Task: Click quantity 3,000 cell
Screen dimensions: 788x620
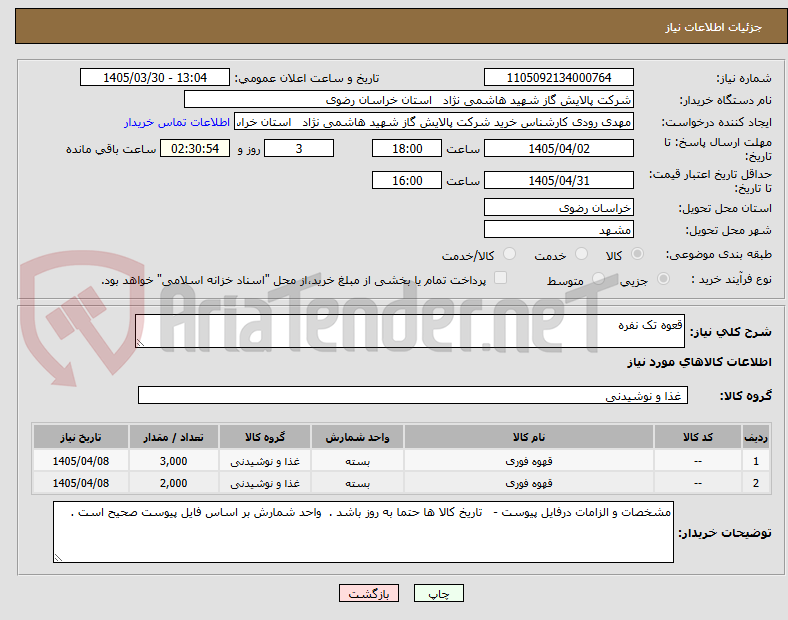Action: [173, 461]
